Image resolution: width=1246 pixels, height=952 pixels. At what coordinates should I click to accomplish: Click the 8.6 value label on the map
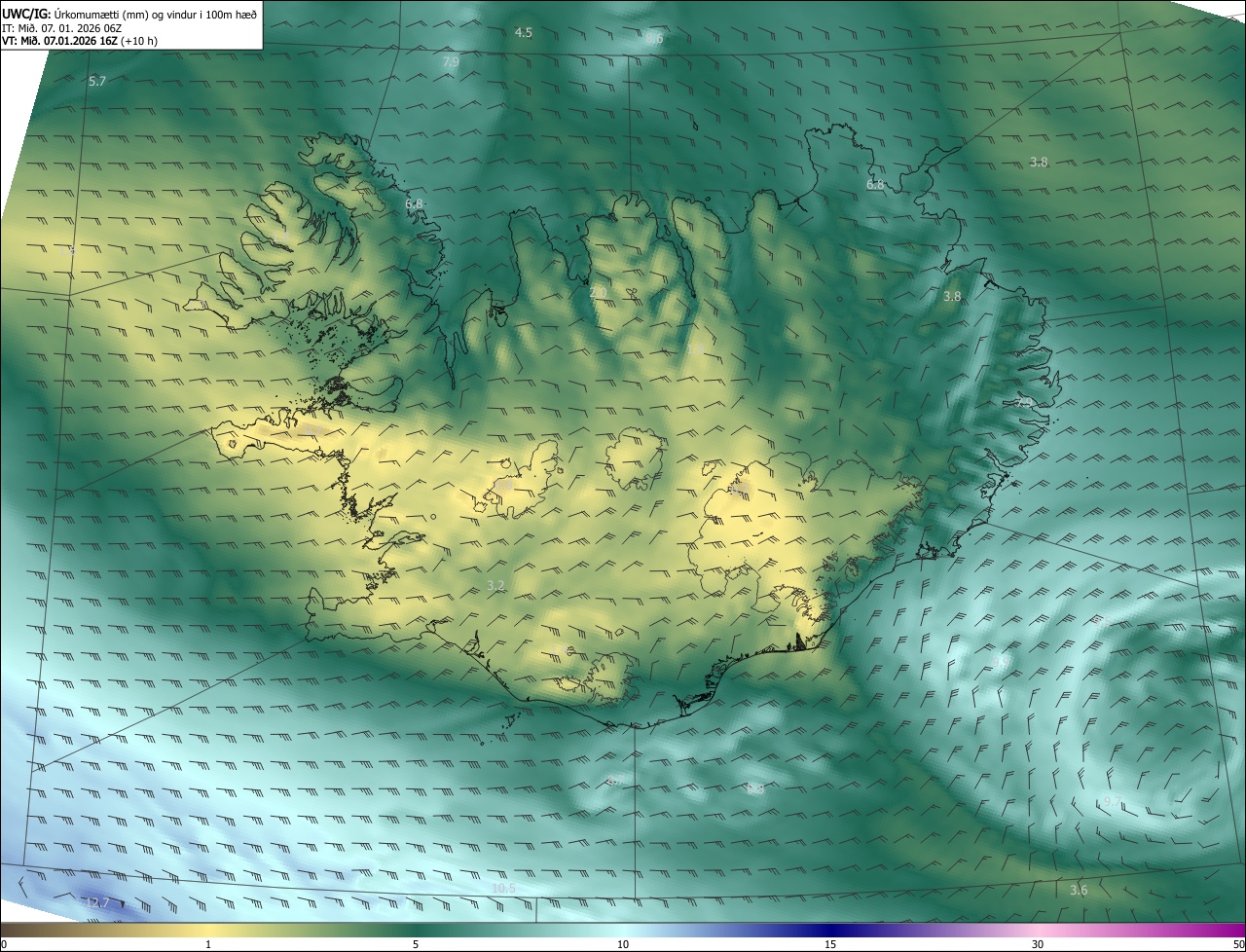654,39
